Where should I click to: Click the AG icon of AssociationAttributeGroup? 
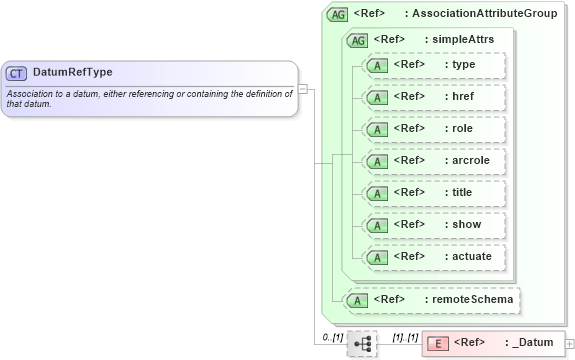click(337, 15)
